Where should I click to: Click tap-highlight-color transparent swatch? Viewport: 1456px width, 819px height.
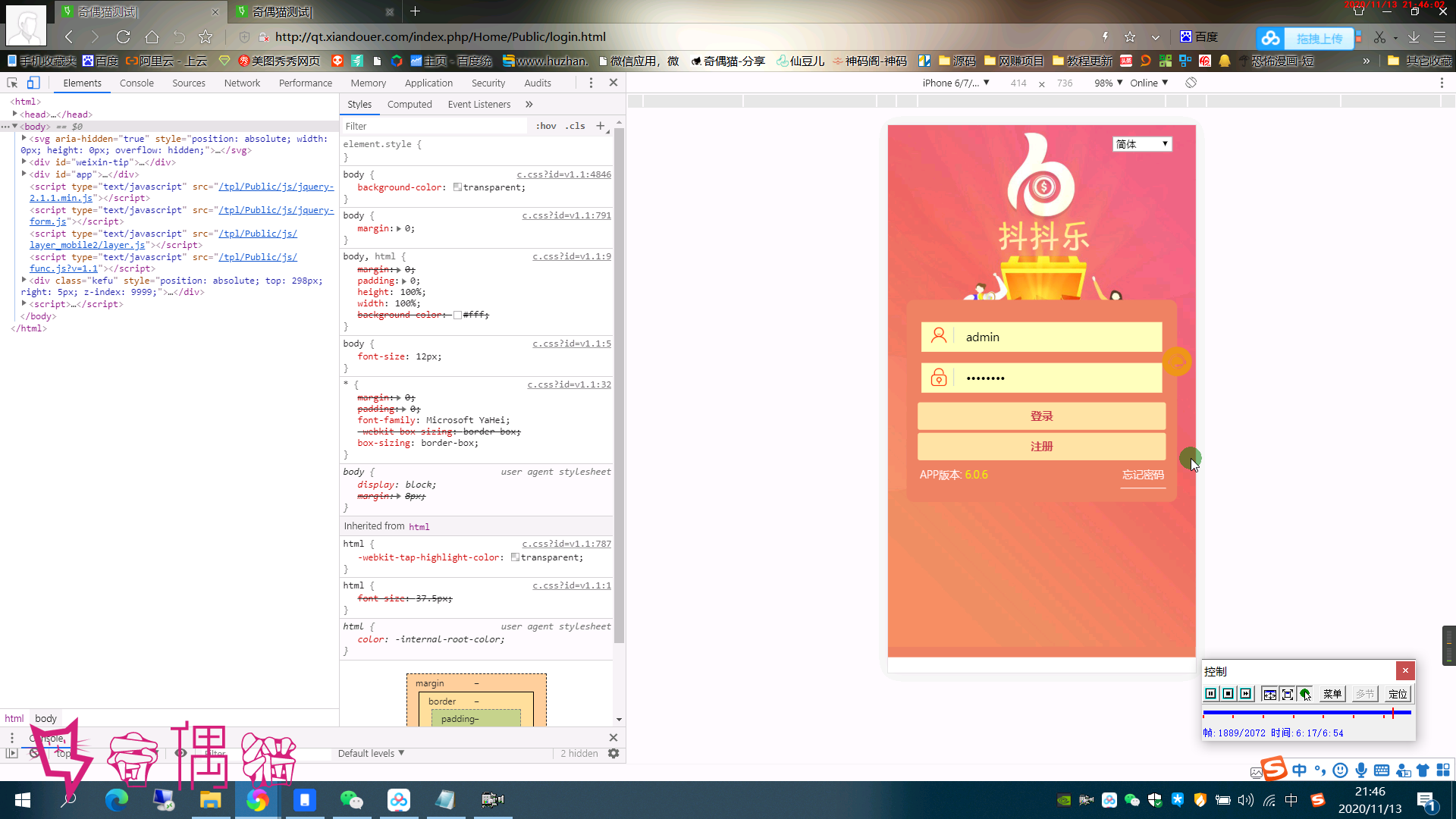tap(515, 557)
